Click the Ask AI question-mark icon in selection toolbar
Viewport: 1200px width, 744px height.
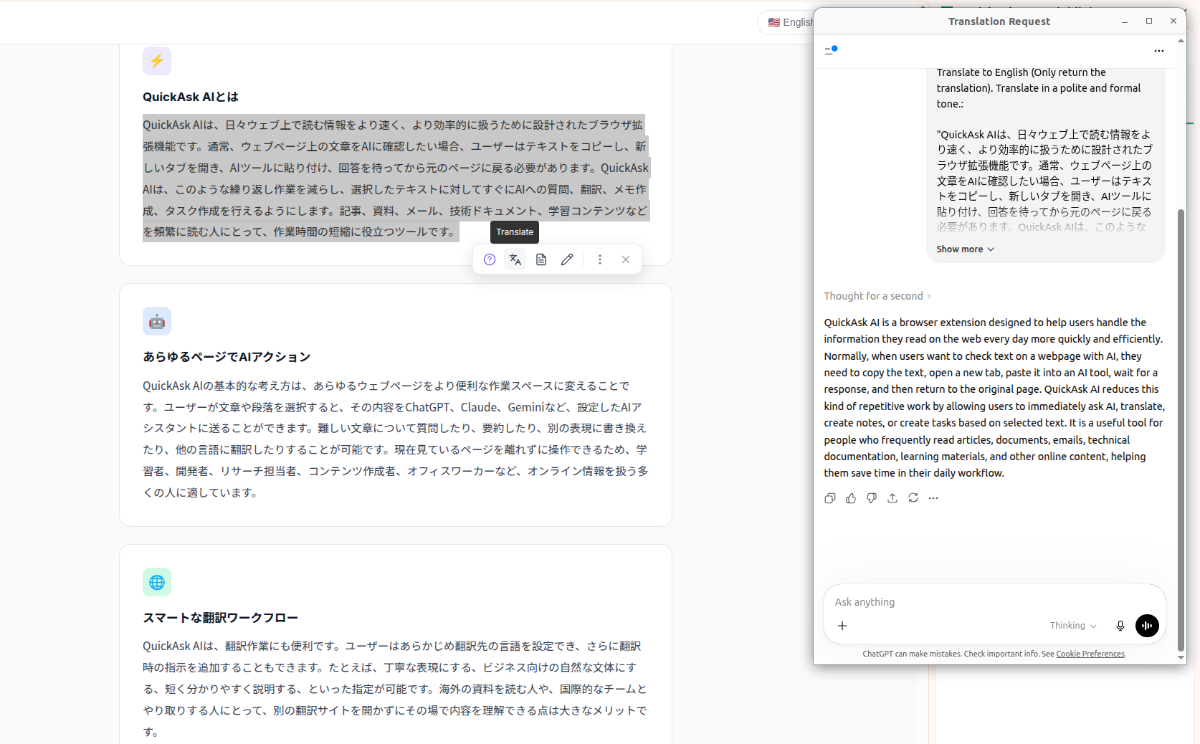(x=489, y=260)
